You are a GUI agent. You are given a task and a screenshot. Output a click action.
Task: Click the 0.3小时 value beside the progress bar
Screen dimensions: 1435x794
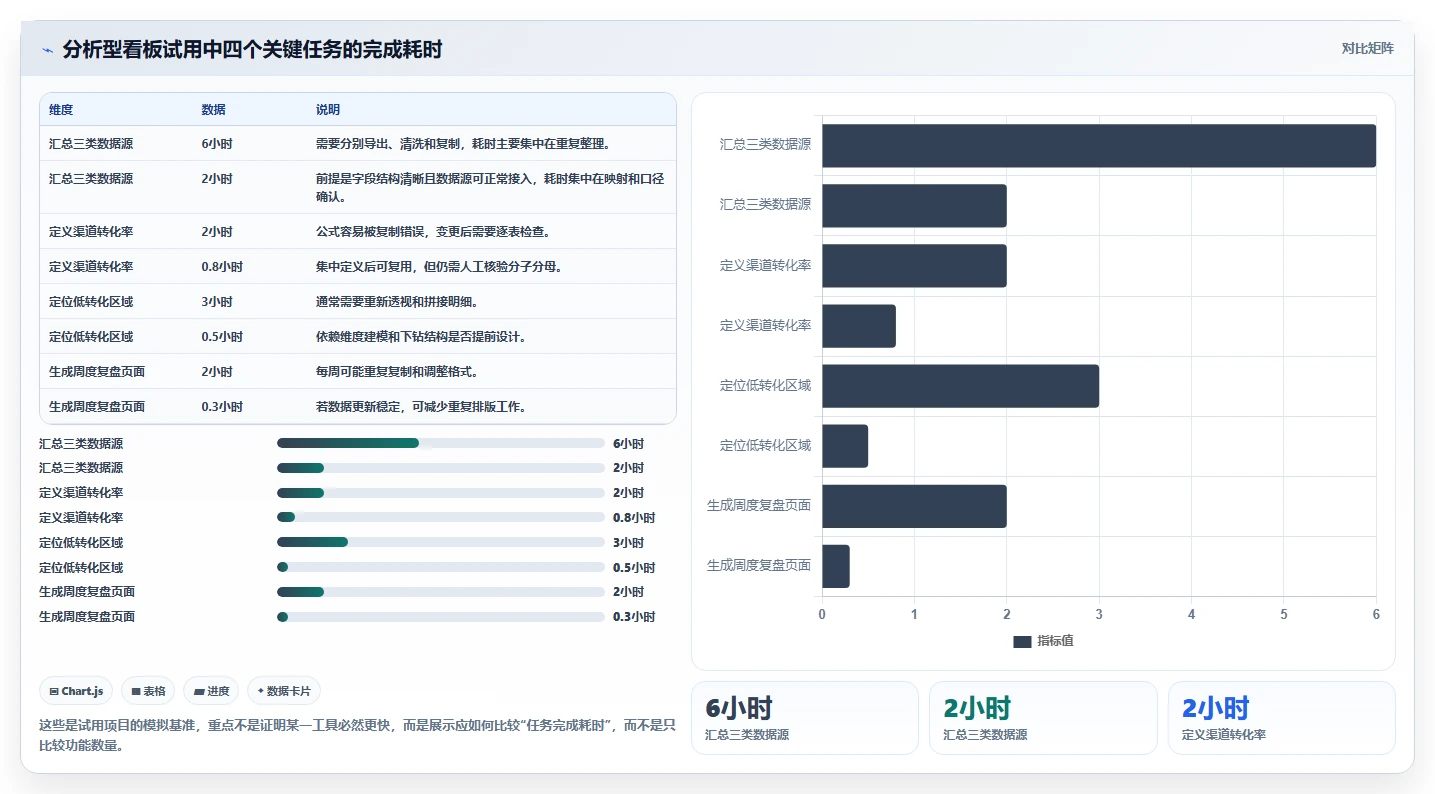(x=634, y=617)
